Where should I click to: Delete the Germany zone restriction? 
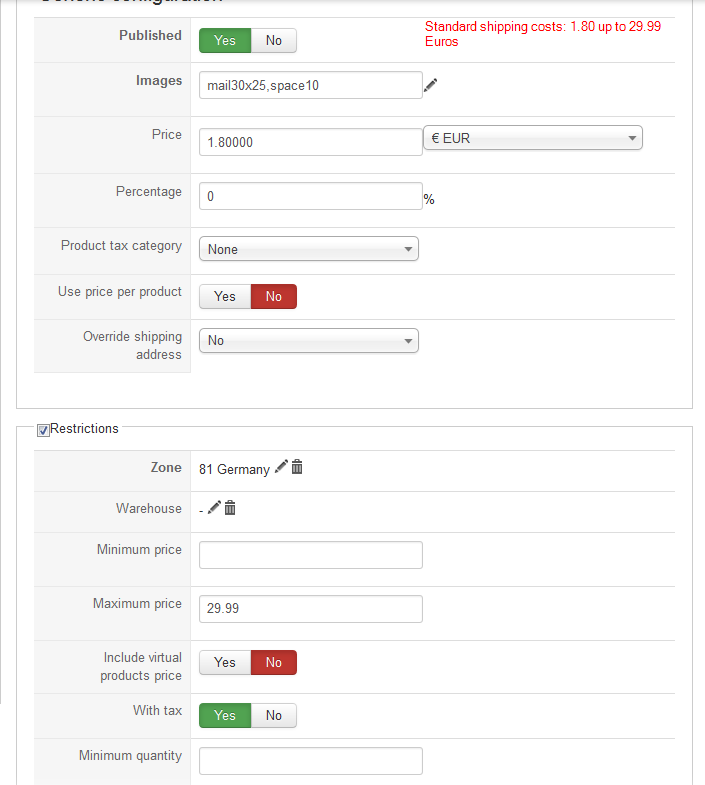click(297, 468)
